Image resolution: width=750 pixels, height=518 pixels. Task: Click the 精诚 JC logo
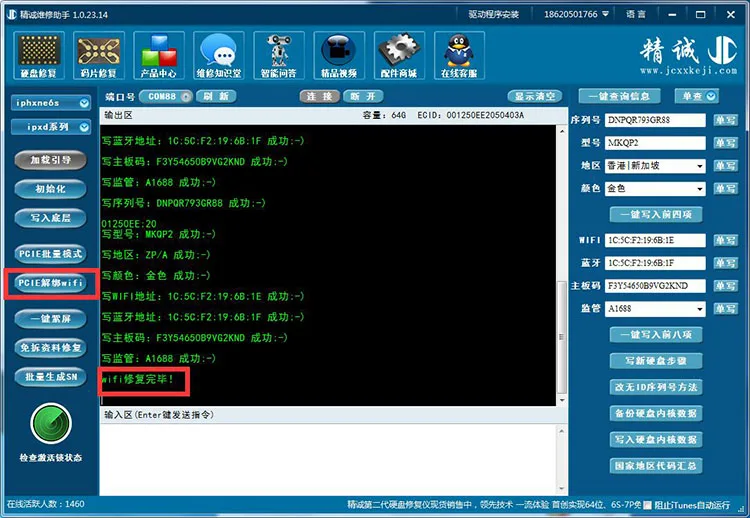pyautogui.click(x=689, y=55)
